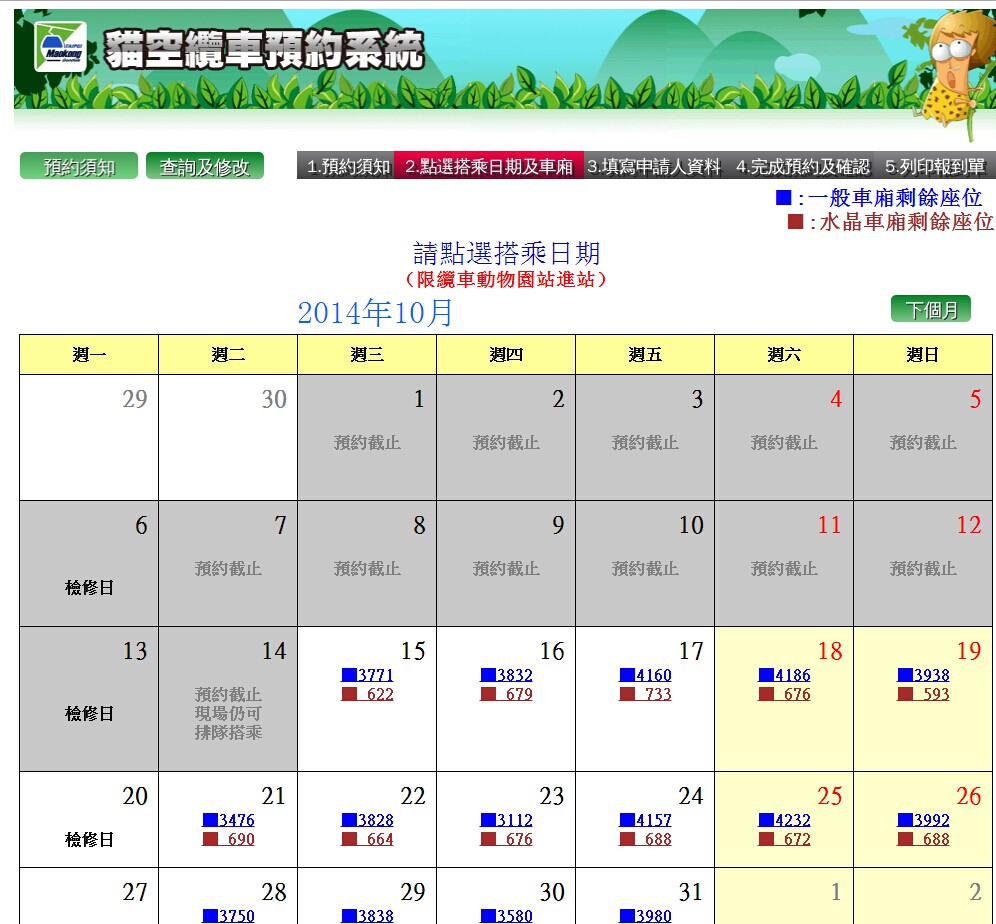Viewport: 996px width, 924px height.
Task: Choose crystal cabin seats 676 on the 18th
Action: [x=784, y=694]
